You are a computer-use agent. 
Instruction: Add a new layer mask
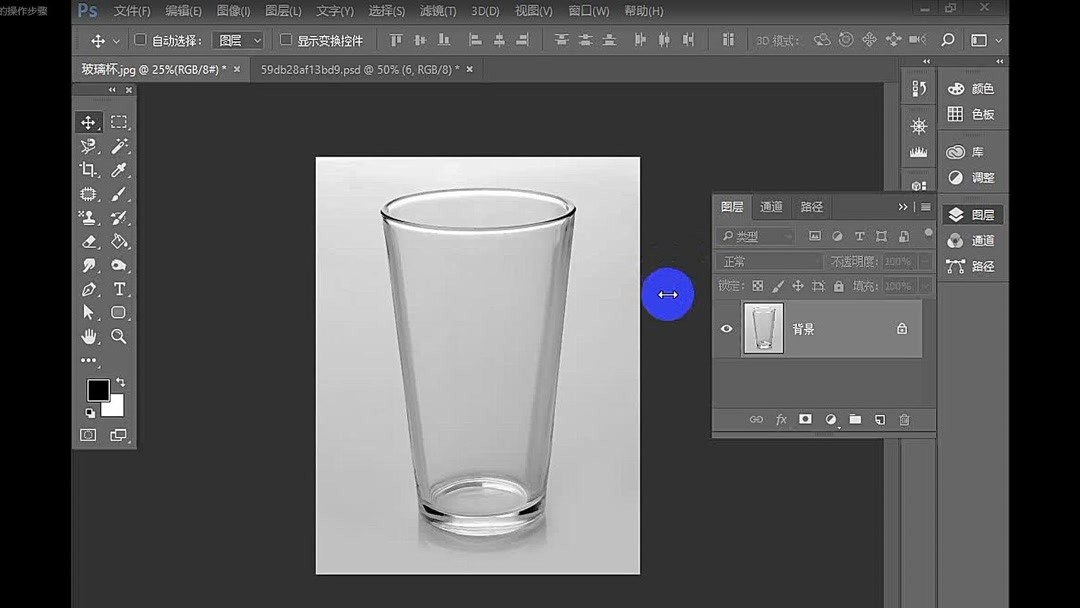coord(805,419)
